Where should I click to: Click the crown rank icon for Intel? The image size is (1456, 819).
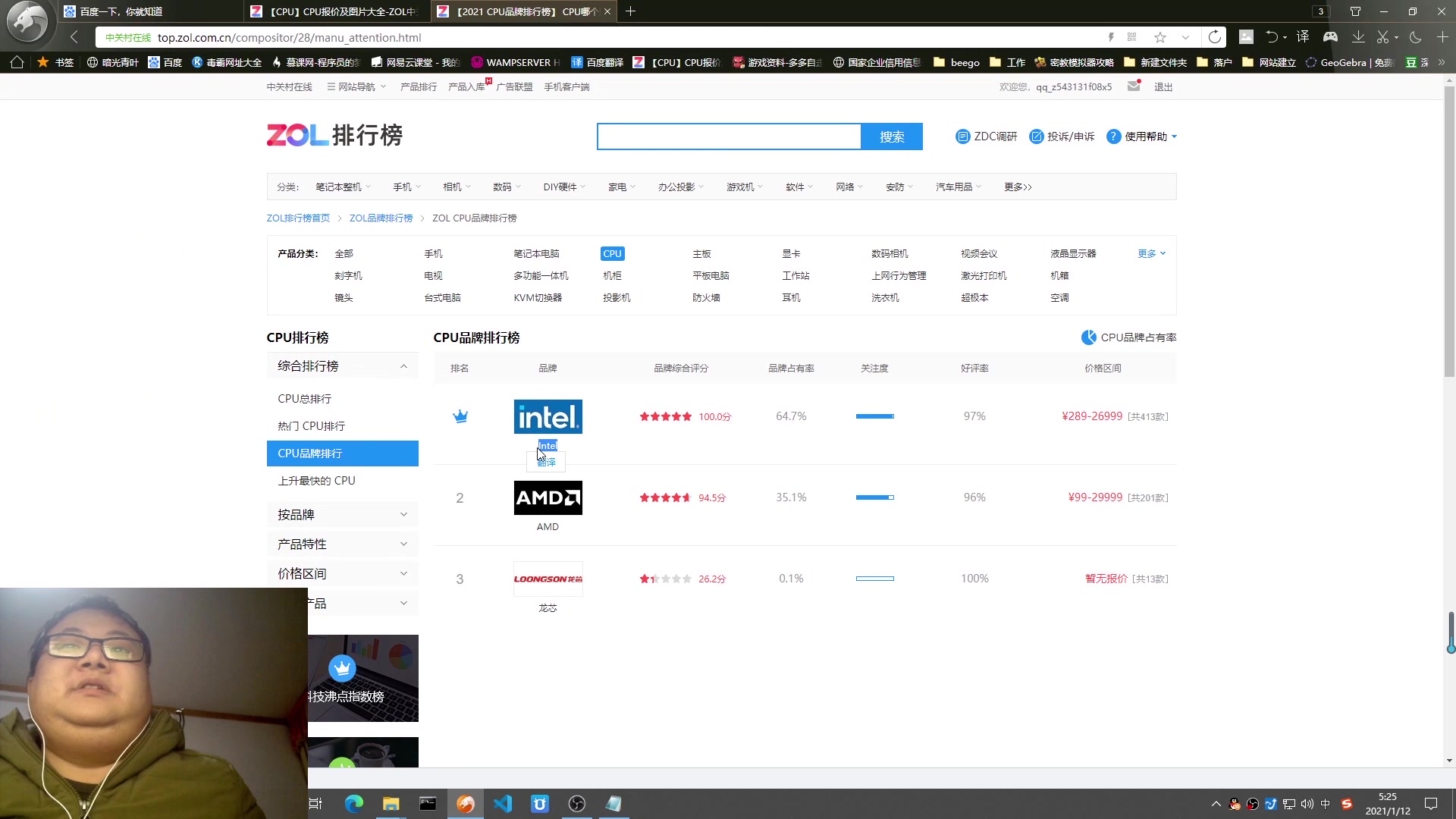(x=460, y=416)
